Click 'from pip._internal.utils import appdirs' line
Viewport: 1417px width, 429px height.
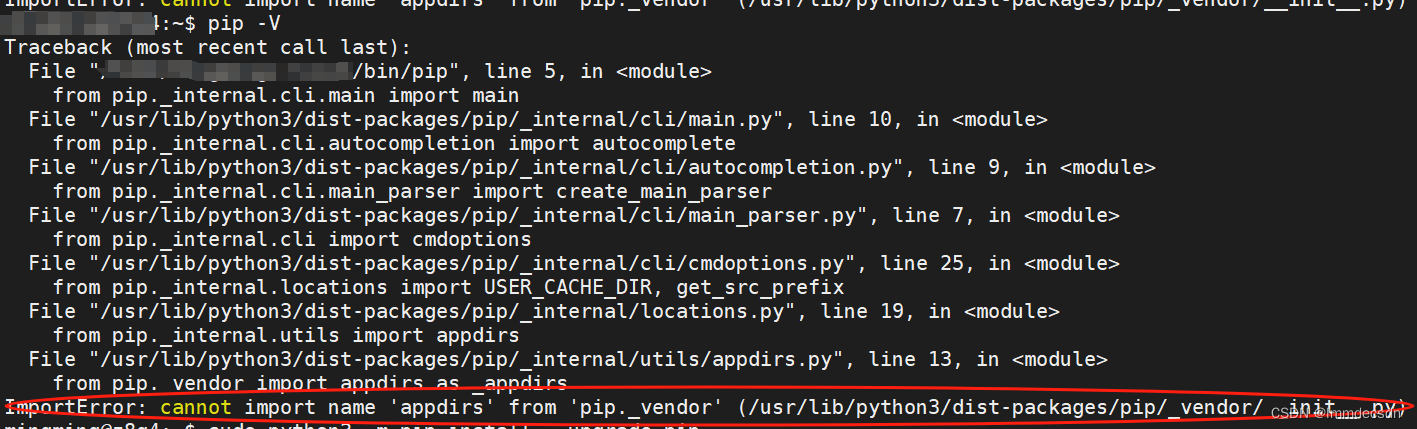[286, 335]
